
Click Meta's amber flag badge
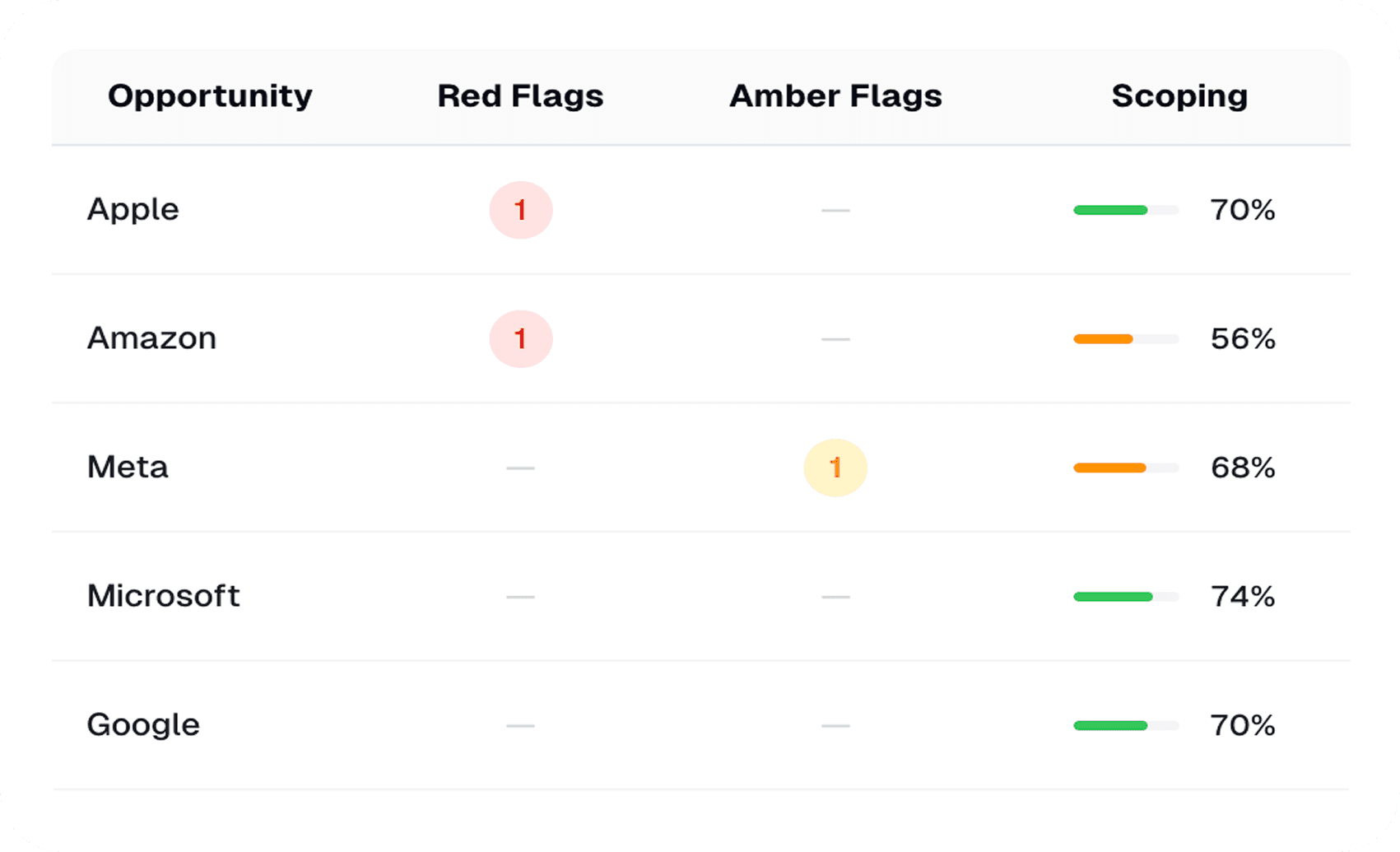(835, 468)
